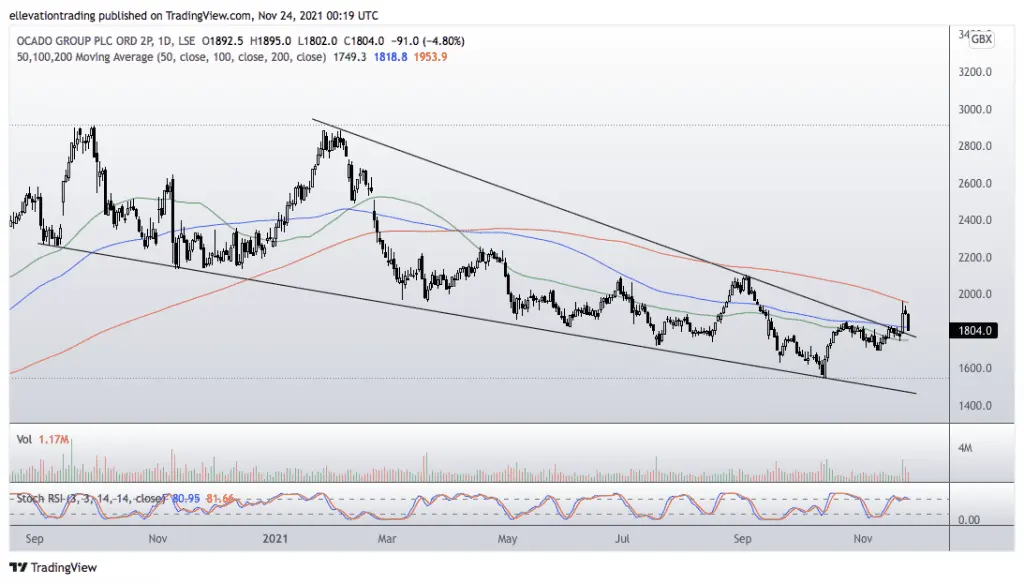Click the 50-period value 1749.3
1024x584 pixels.
(350, 57)
